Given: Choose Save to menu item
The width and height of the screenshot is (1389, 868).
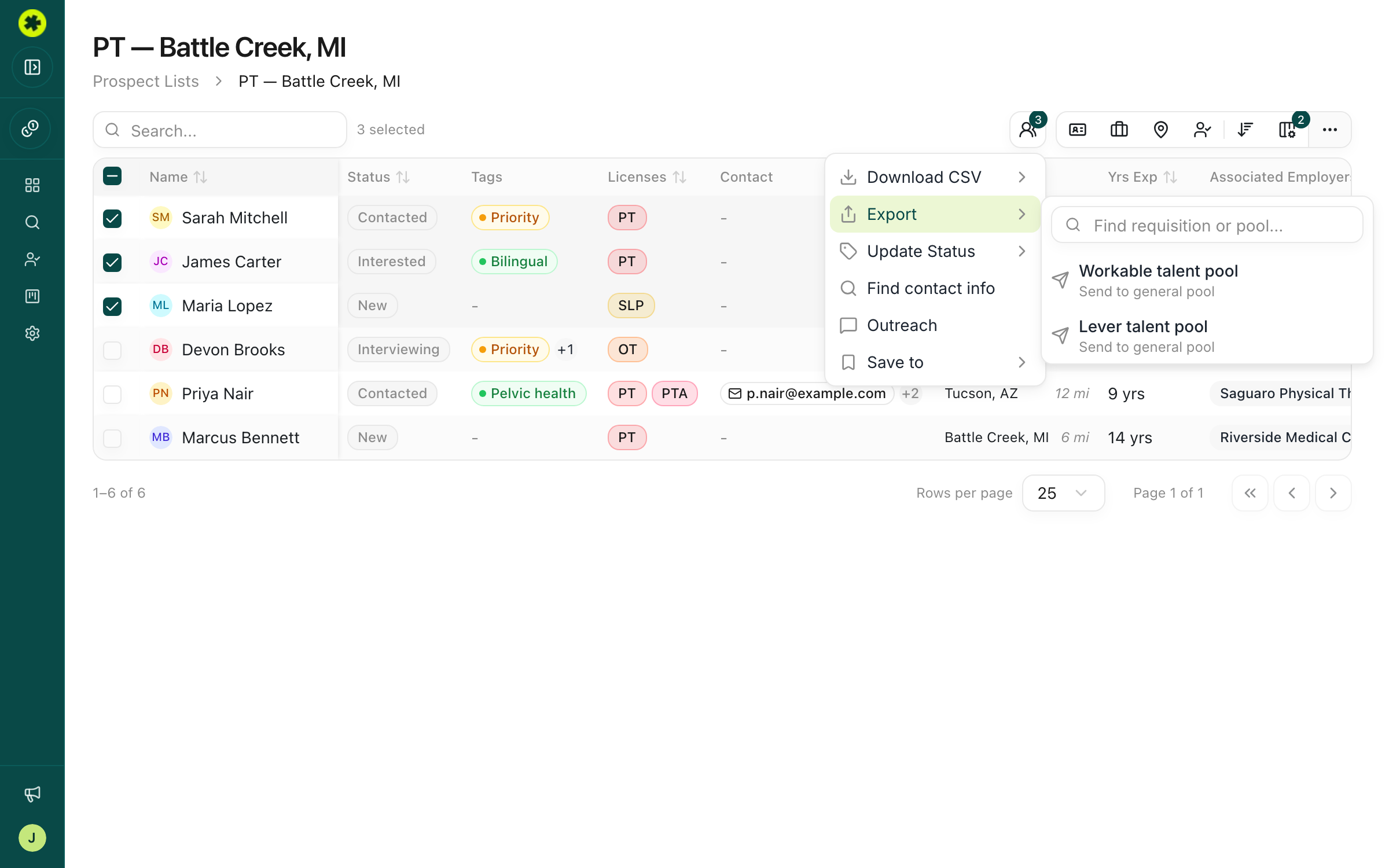Looking at the screenshot, I should click(x=935, y=362).
